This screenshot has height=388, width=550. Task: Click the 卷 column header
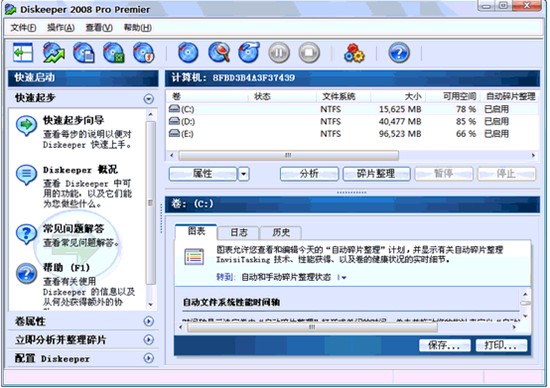tap(208, 96)
